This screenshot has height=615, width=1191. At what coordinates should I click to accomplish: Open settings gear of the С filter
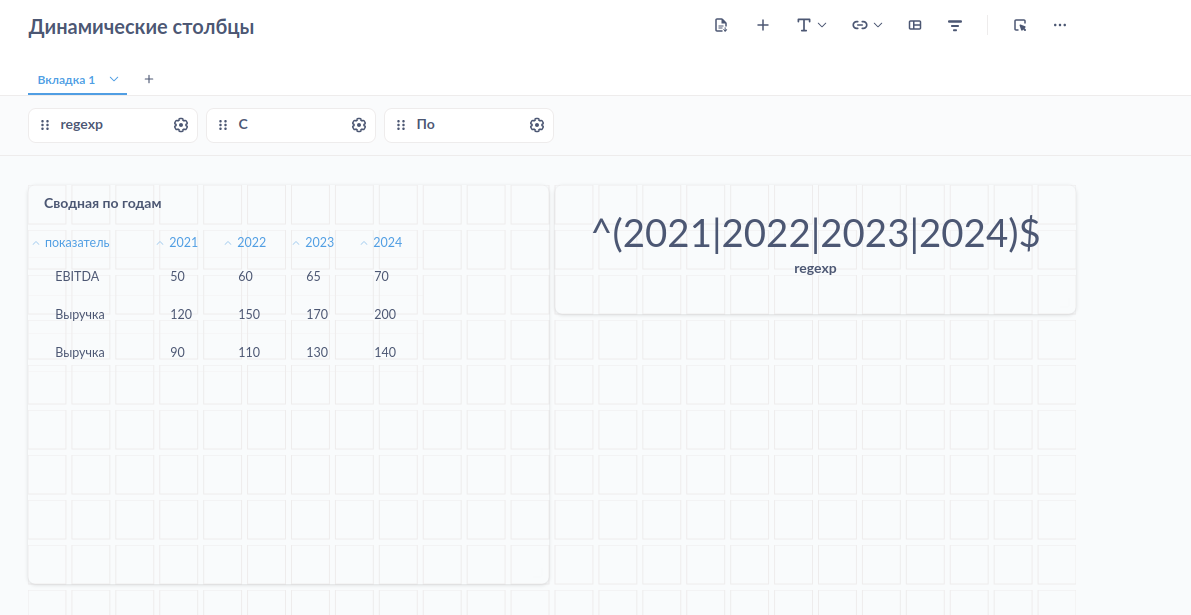(x=359, y=125)
